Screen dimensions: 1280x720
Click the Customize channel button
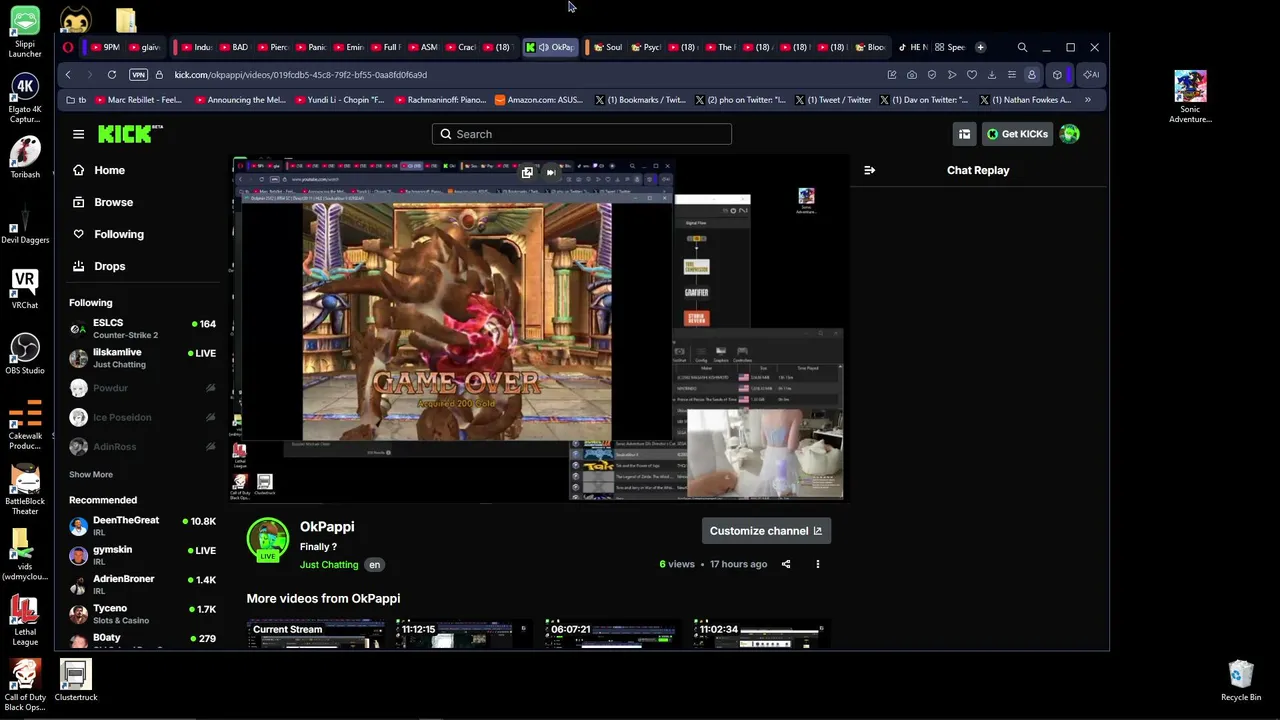coord(766,531)
